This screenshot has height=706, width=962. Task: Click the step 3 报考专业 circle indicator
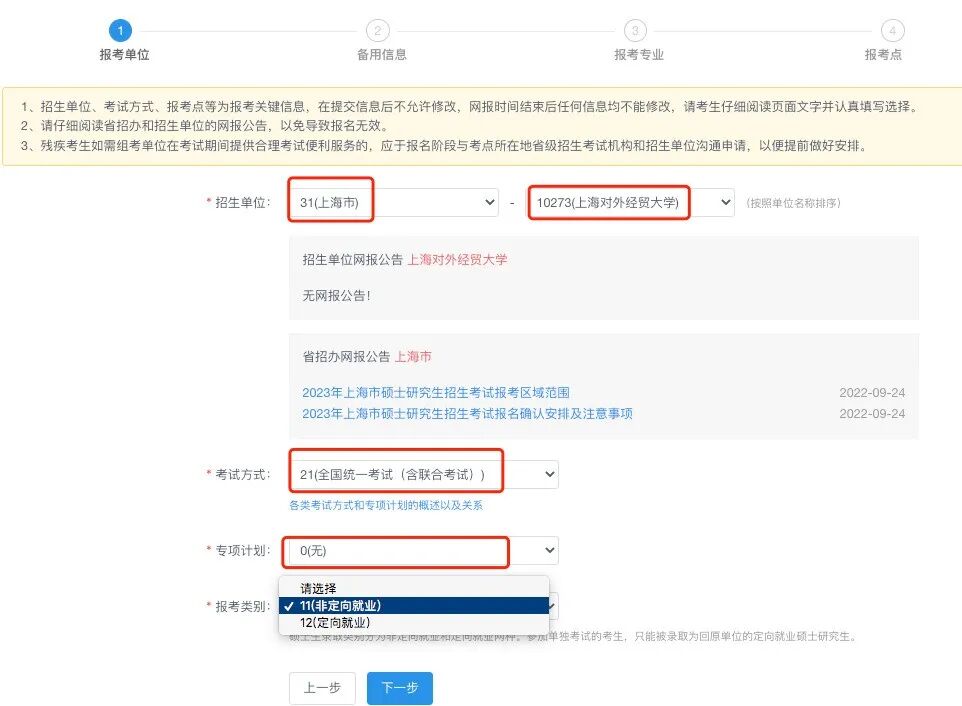click(635, 30)
